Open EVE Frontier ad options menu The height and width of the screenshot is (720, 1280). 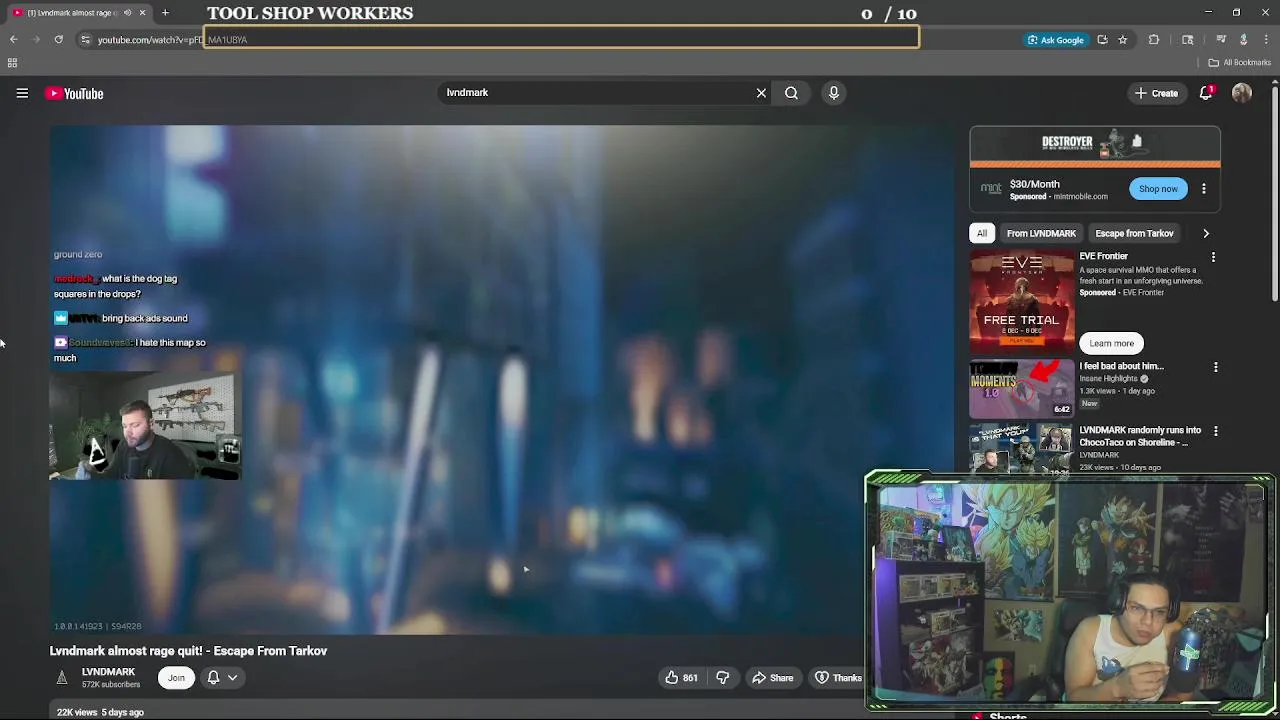pyautogui.click(x=1213, y=257)
